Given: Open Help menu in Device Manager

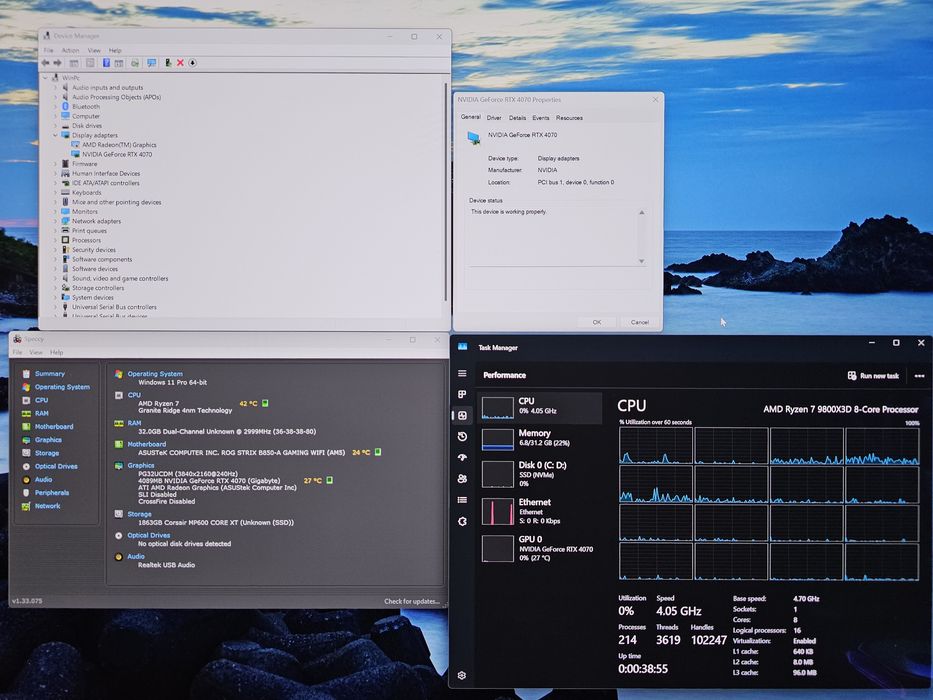Looking at the screenshot, I should pos(115,51).
